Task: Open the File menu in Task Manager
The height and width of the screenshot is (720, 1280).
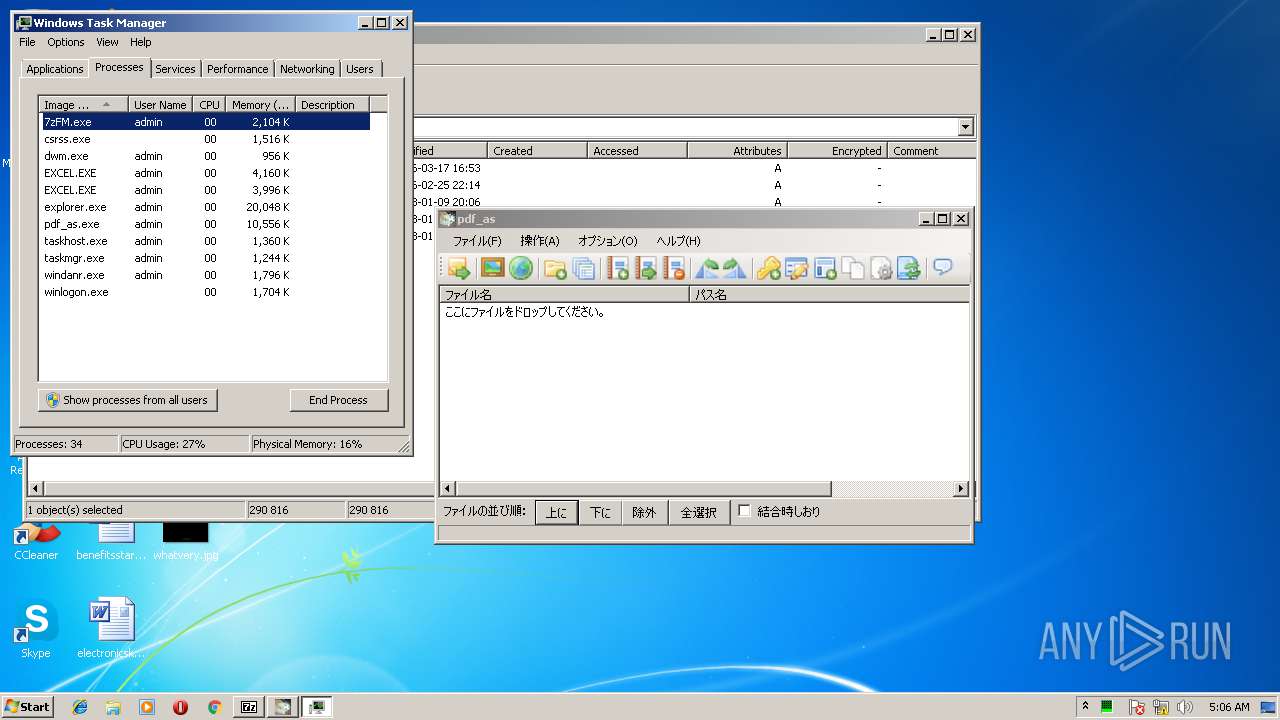Action: coord(27,42)
